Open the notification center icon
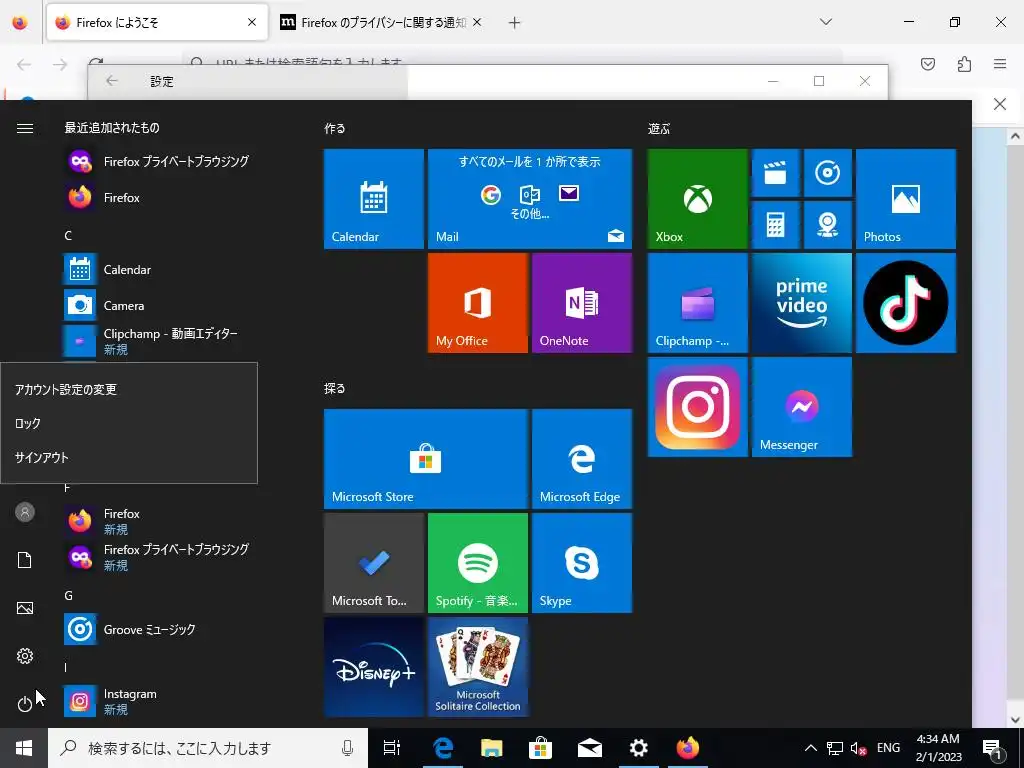 tap(993, 748)
